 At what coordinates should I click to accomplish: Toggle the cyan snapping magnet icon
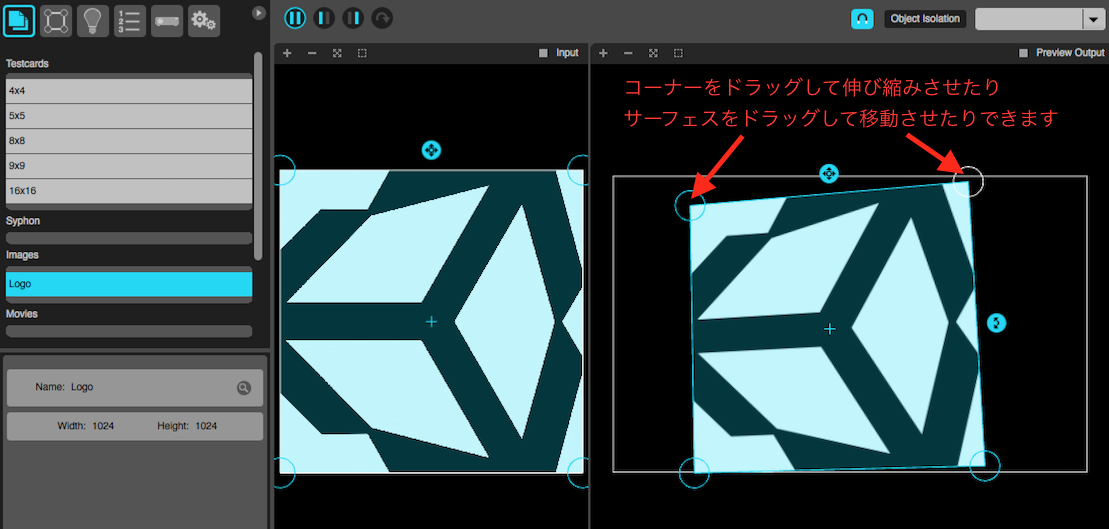coord(861,19)
